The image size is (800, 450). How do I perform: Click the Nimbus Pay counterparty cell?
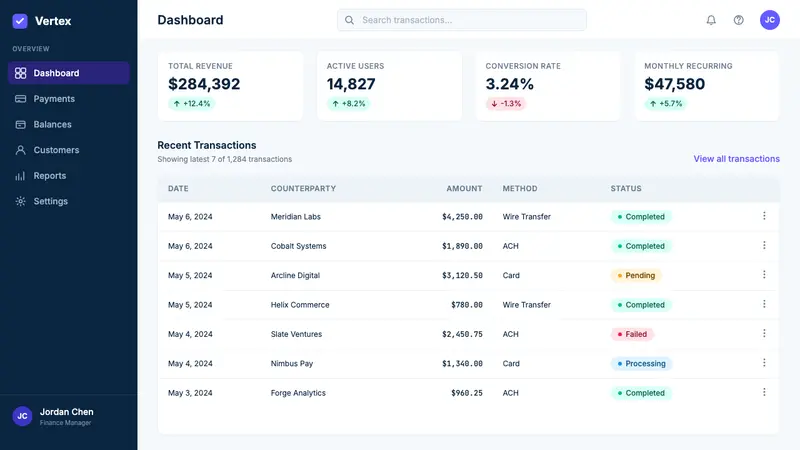click(x=292, y=363)
